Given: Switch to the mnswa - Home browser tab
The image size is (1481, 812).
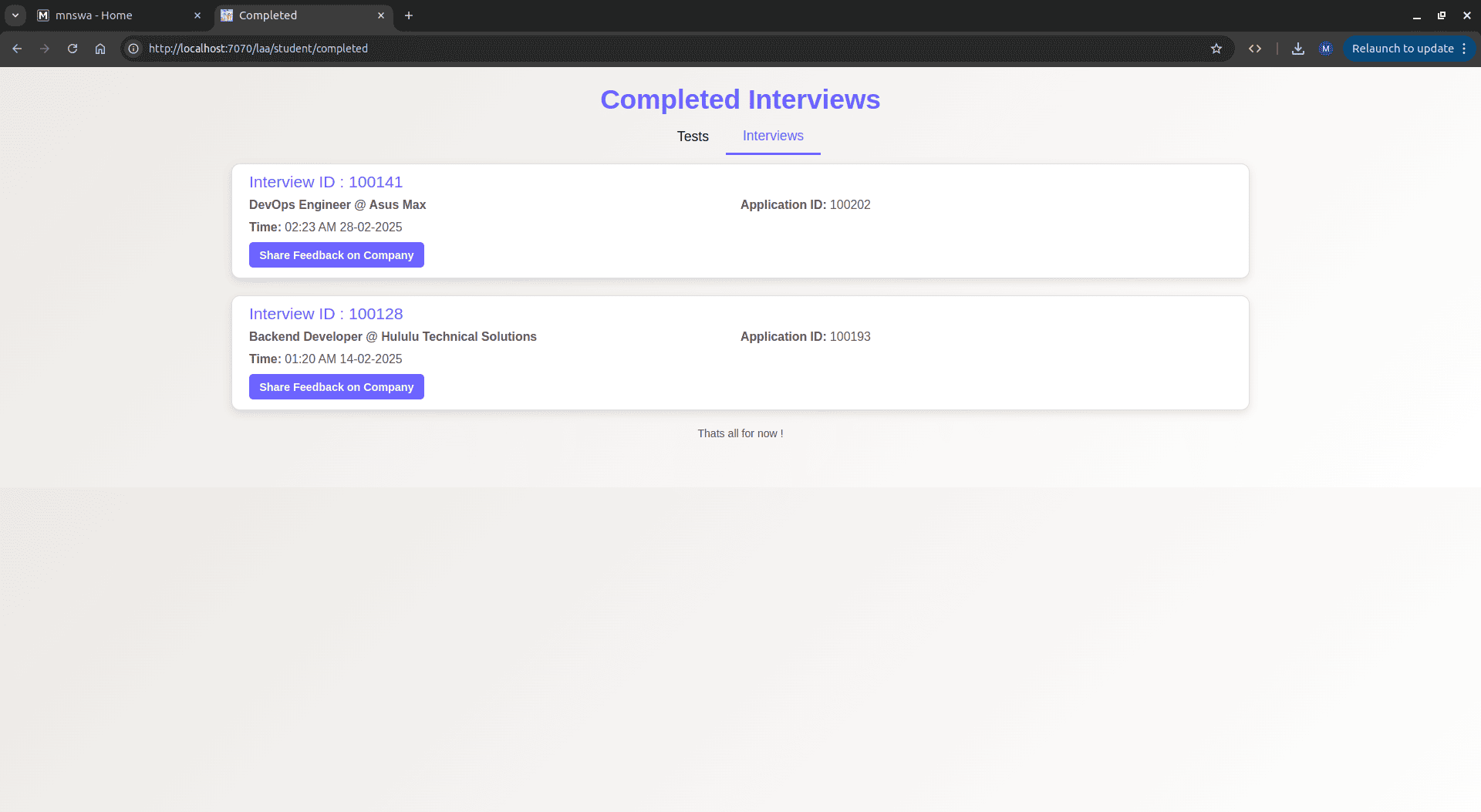Looking at the screenshot, I should click(116, 15).
